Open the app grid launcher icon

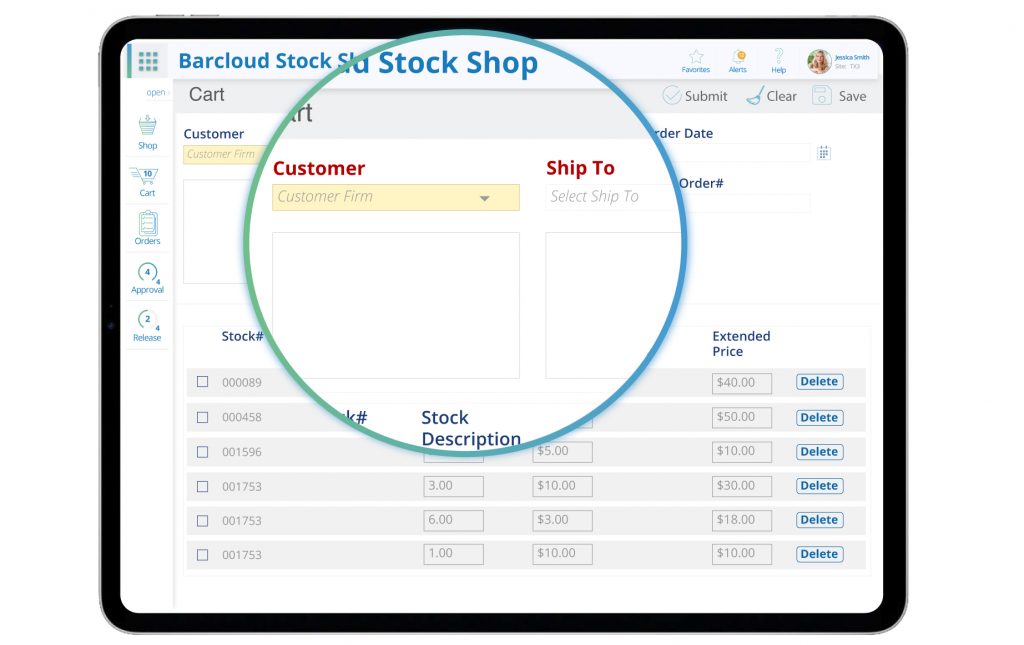148,61
